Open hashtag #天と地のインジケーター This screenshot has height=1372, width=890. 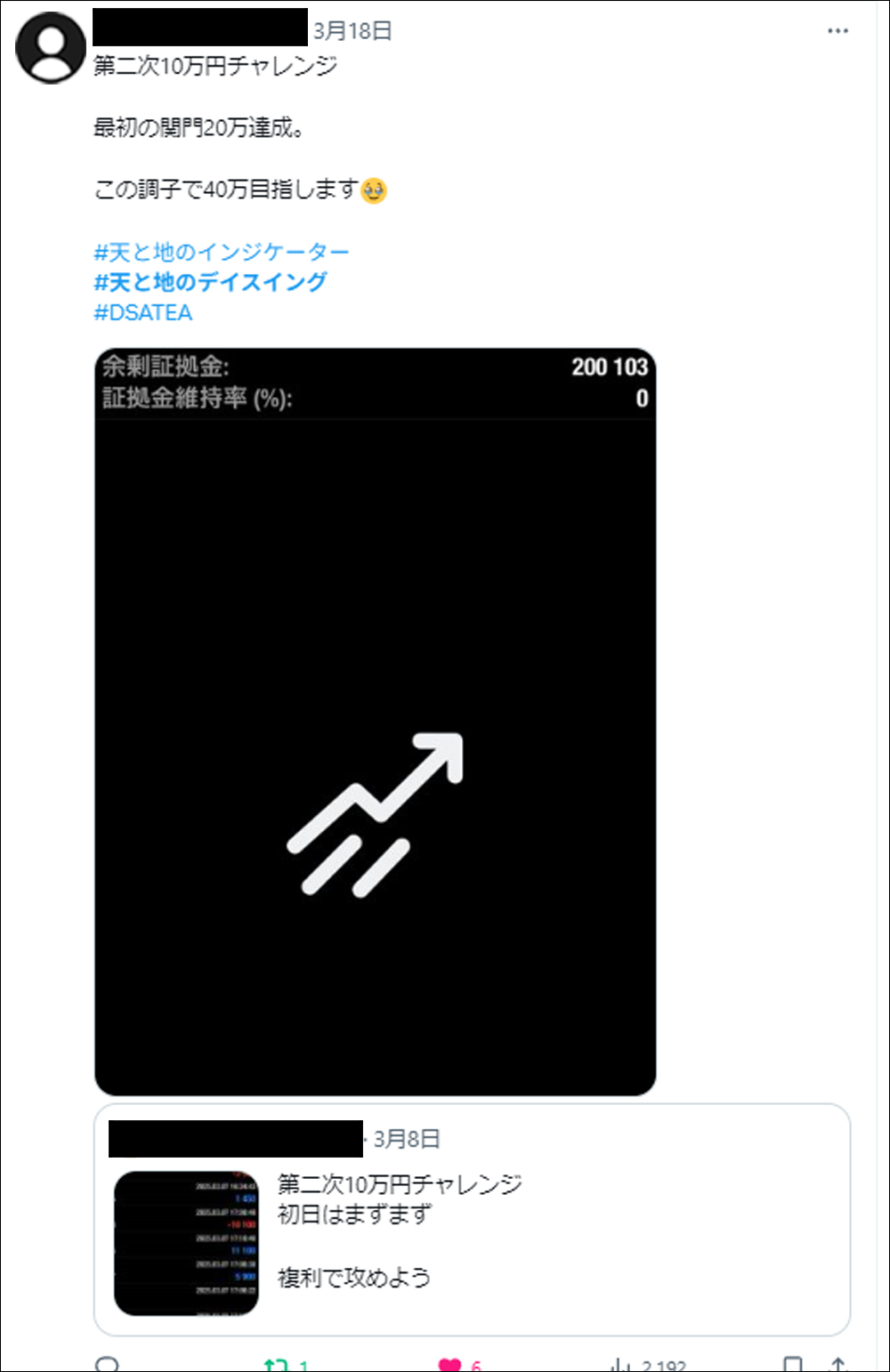(x=222, y=252)
